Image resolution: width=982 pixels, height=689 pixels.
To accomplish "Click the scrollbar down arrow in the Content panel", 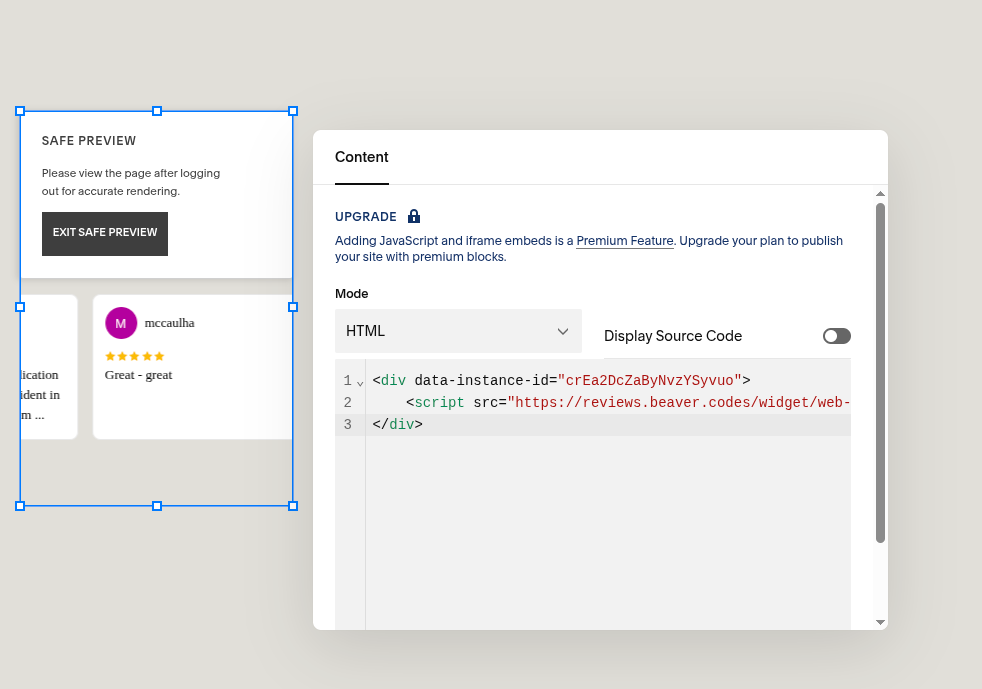I will 880,622.
